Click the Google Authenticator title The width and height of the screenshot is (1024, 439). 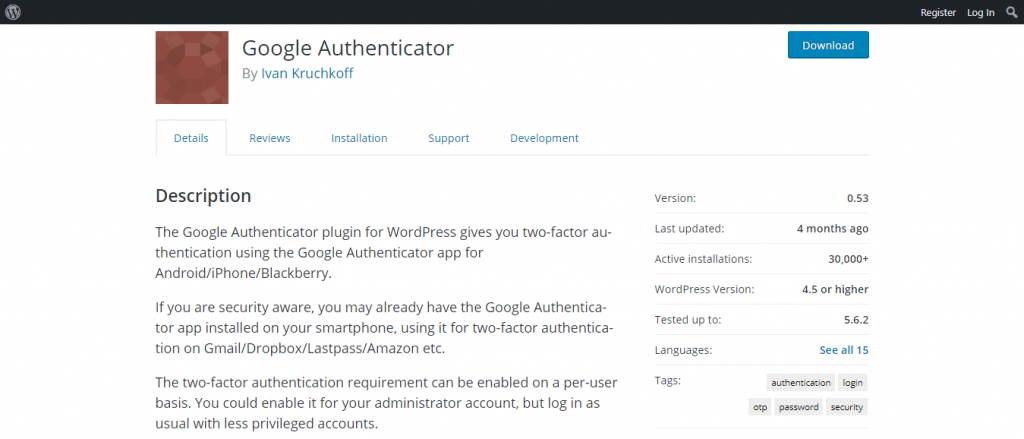347,48
